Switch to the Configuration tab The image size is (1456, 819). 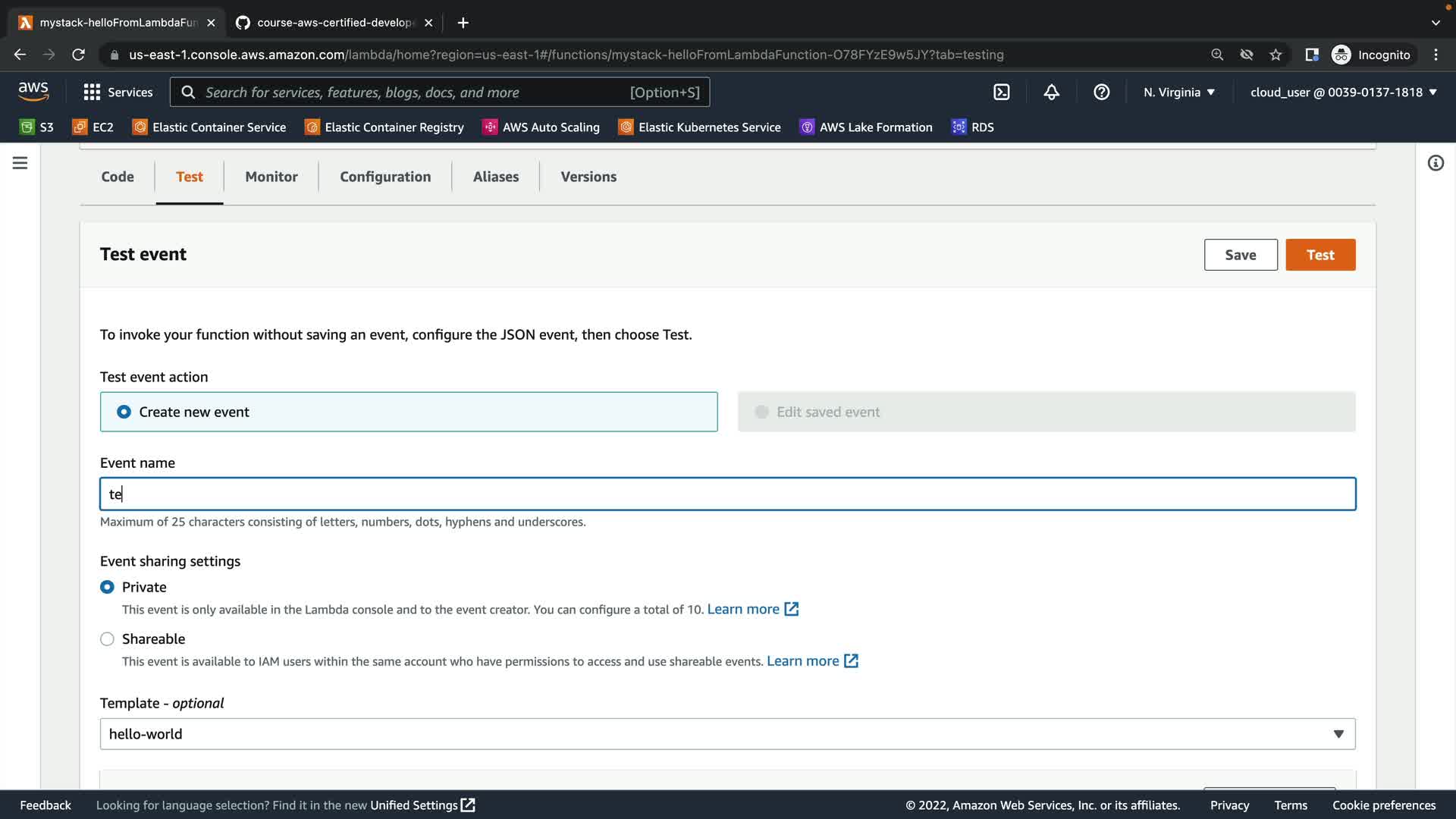pyautogui.click(x=385, y=177)
